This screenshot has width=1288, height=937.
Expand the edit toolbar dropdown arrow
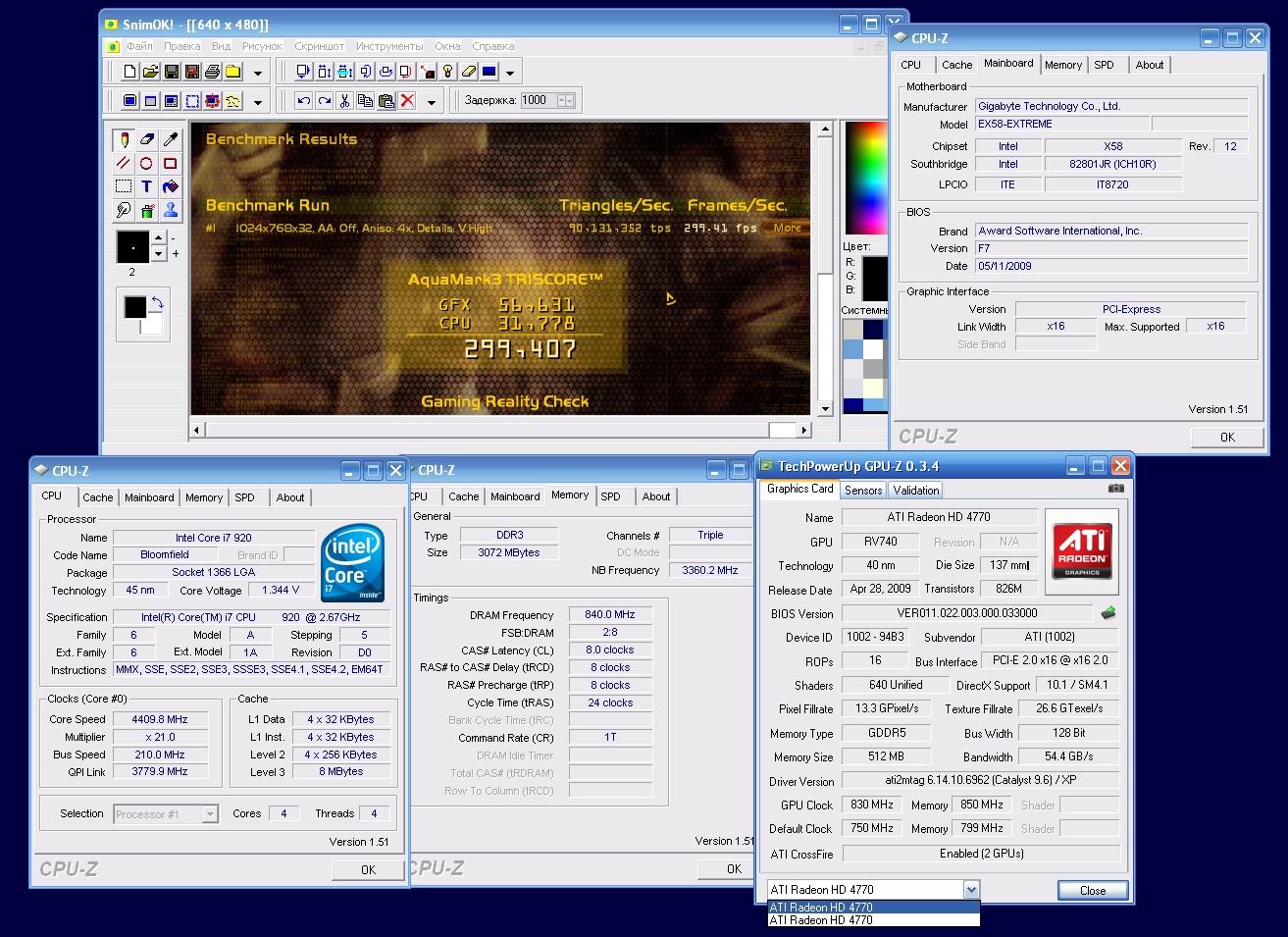432,101
